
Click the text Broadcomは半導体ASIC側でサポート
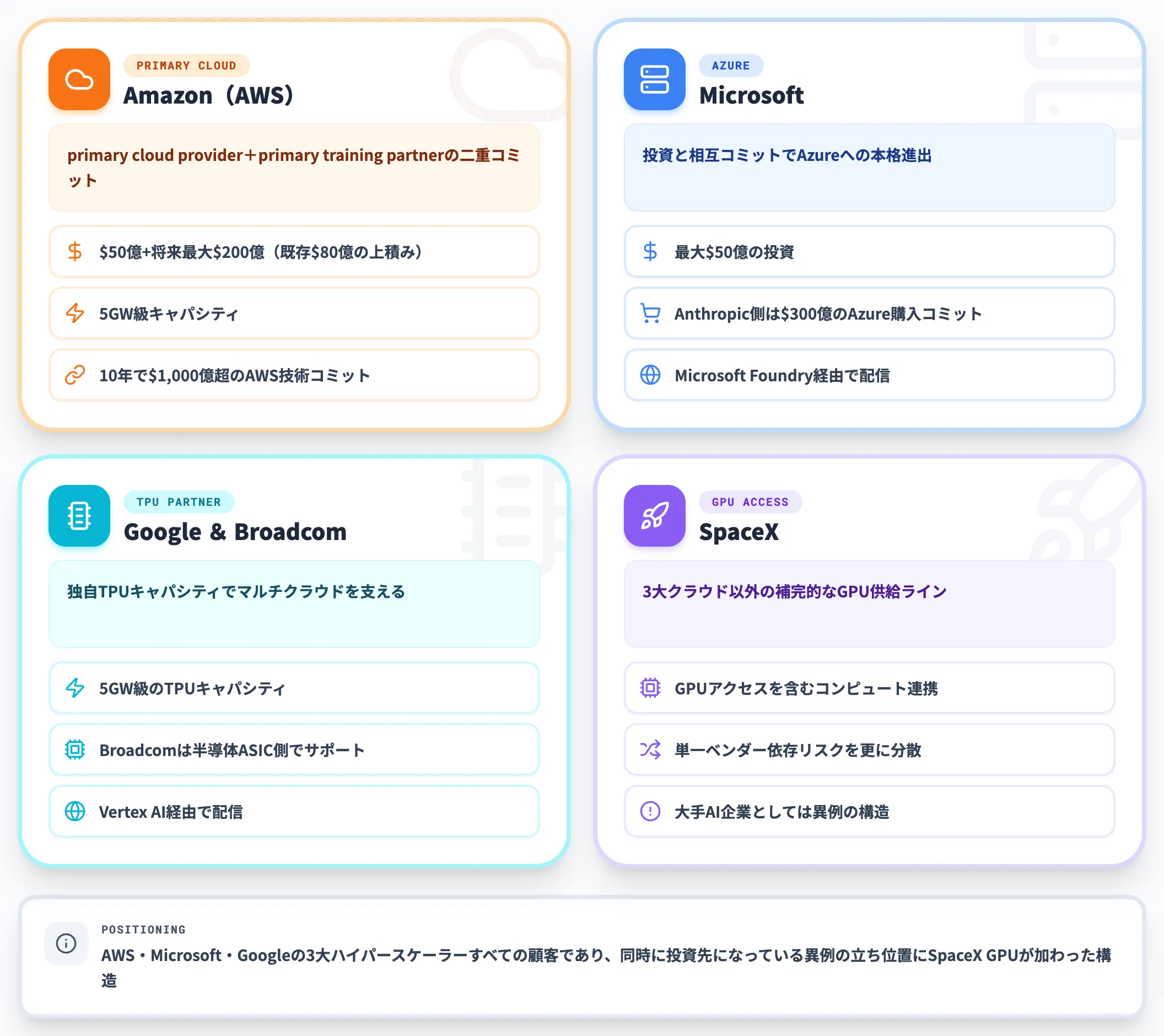pos(232,750)
